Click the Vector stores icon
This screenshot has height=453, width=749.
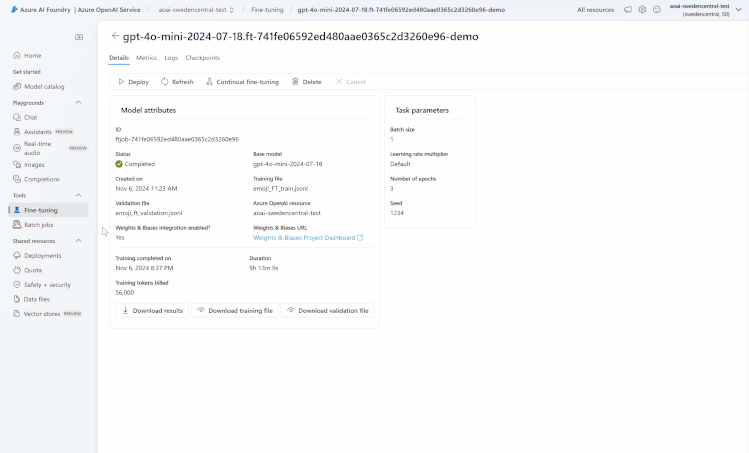point(17,314)
